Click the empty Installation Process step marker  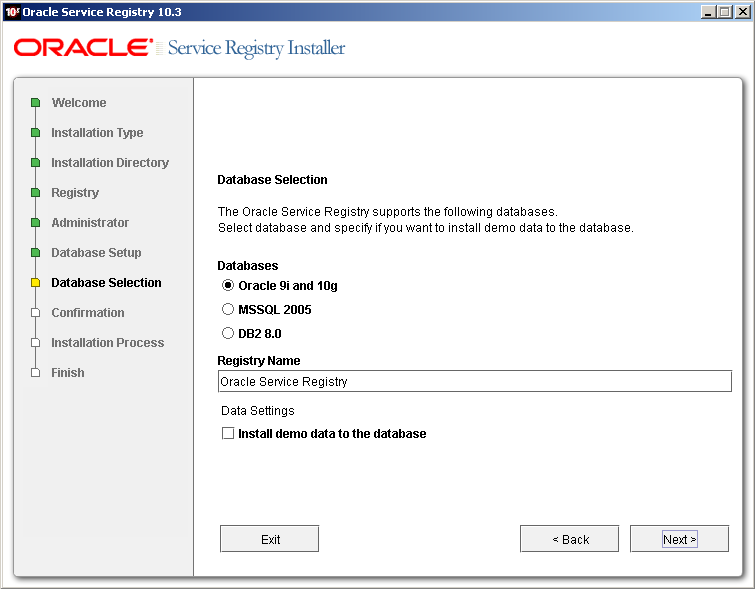tap(35, 342)
